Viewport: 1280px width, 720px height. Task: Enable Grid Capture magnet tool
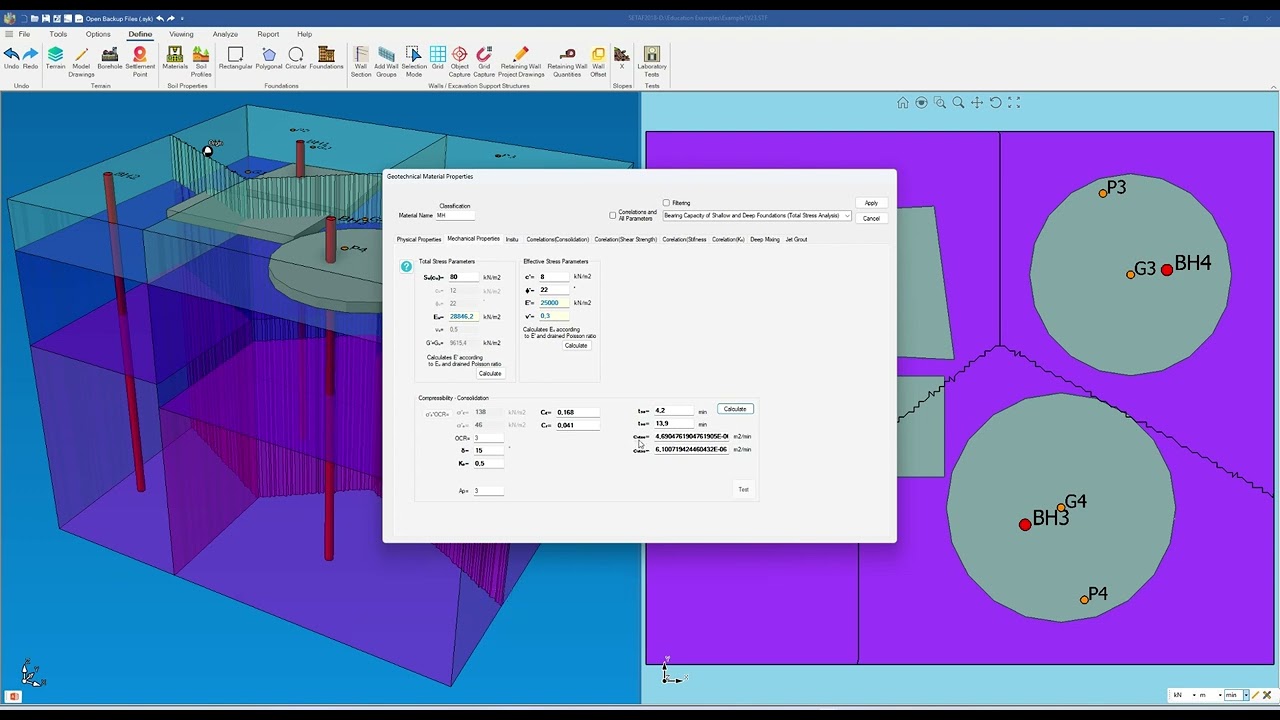pos(484,62)
